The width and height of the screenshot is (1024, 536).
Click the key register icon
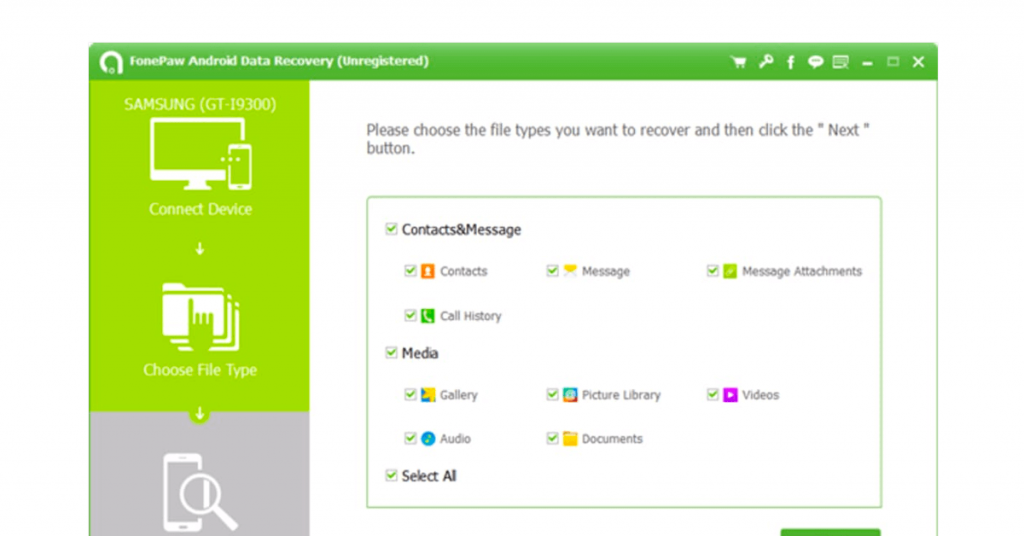[x=765, y=61]
